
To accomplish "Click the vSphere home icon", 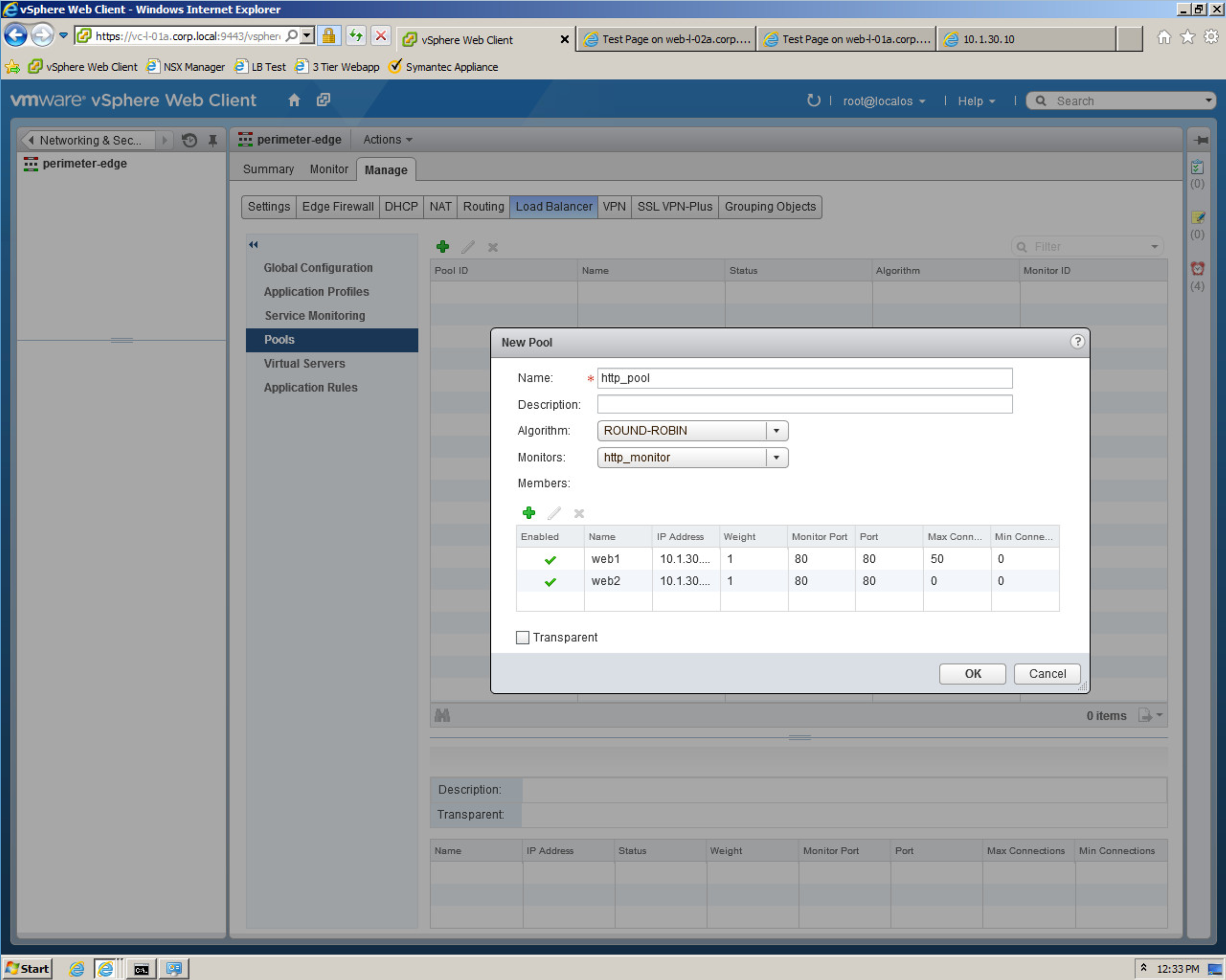I will coord(294,100).
